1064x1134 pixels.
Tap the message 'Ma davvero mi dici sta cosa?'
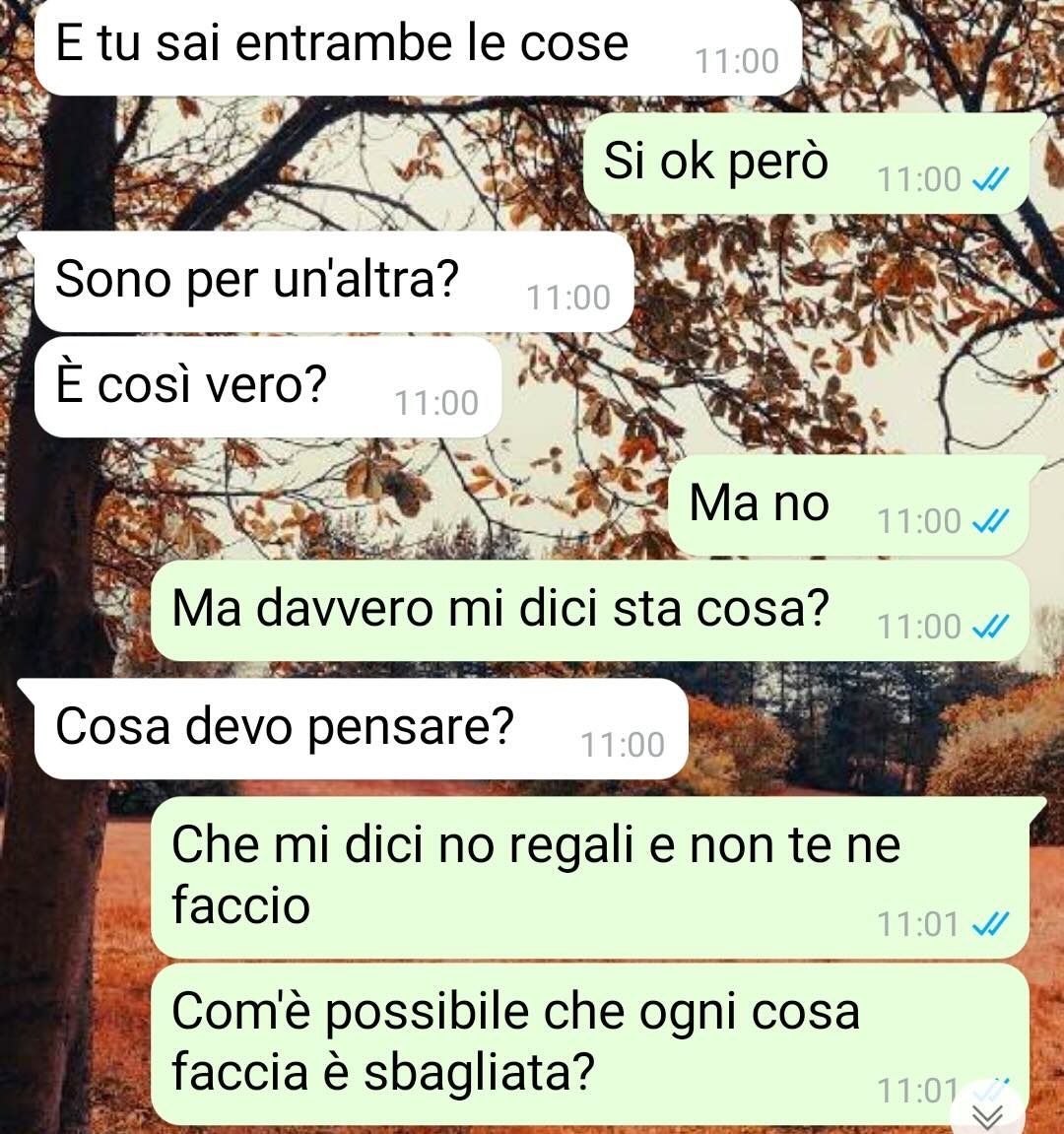click(x=589, y=611)
